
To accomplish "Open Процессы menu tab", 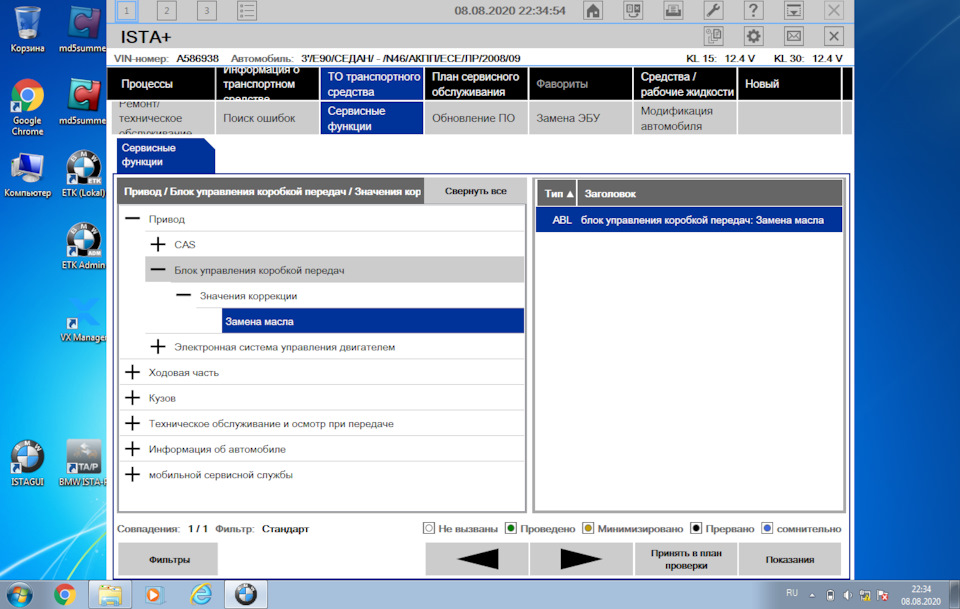I will click(x=162, y=84).
